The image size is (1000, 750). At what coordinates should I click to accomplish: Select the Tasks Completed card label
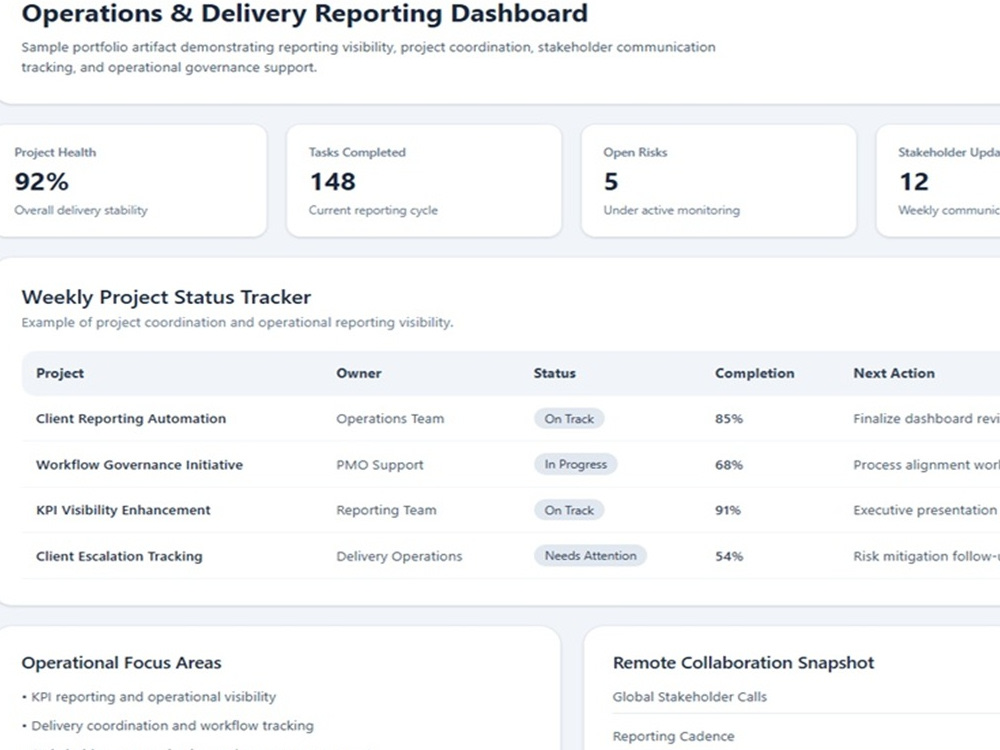357,152
